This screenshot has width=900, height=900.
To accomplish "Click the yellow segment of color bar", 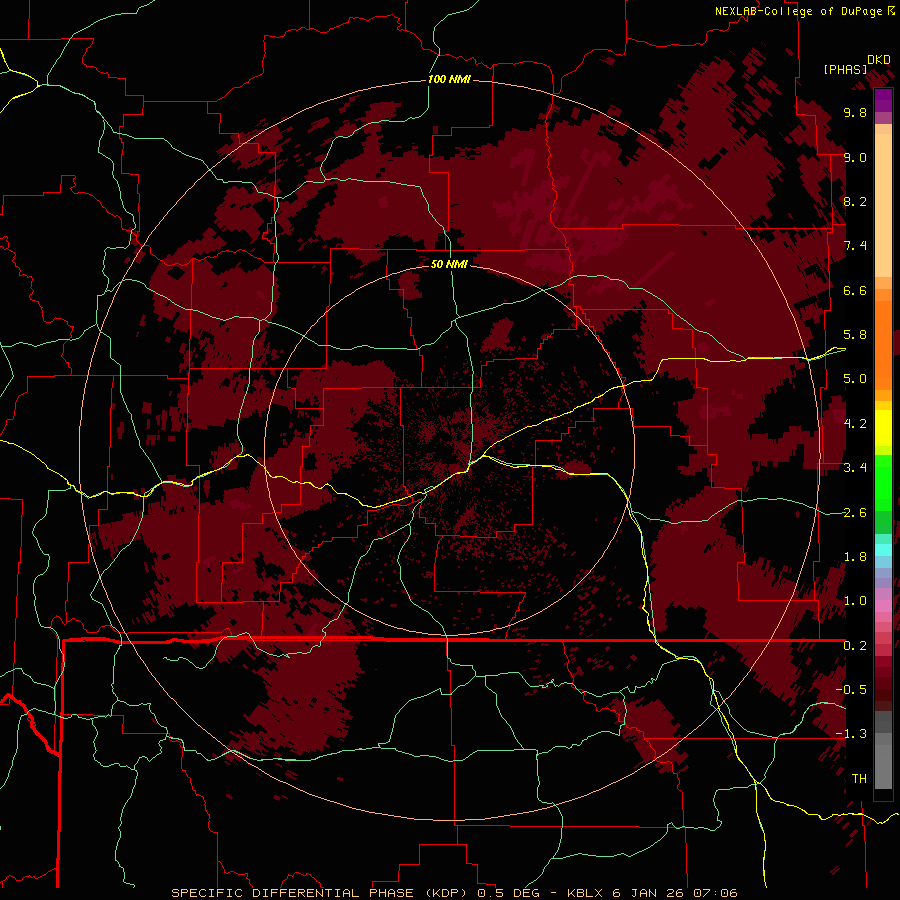I will point(883,428).
